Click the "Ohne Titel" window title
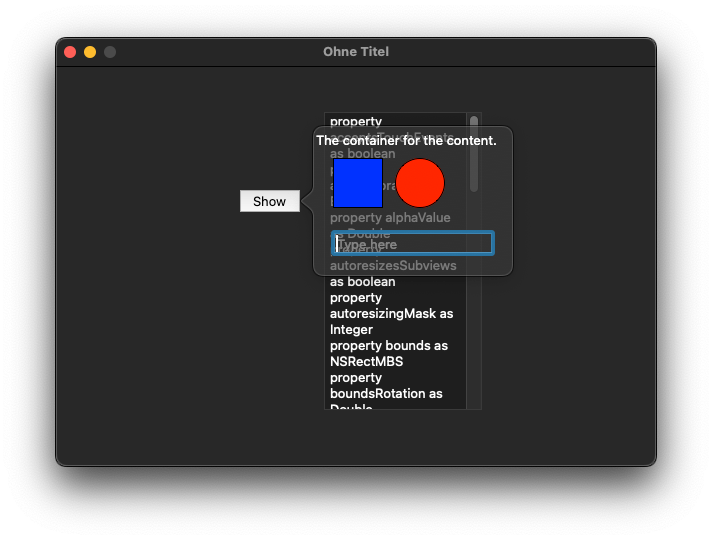 point(356,52)
